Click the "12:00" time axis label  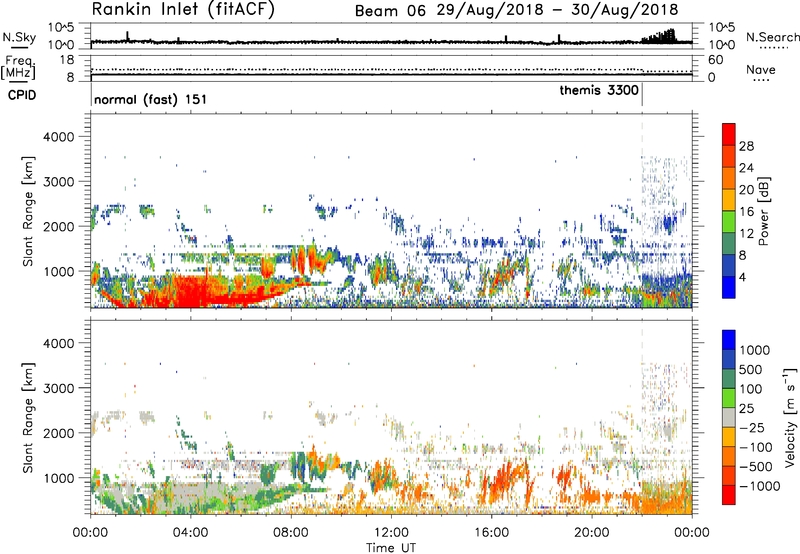391,532
